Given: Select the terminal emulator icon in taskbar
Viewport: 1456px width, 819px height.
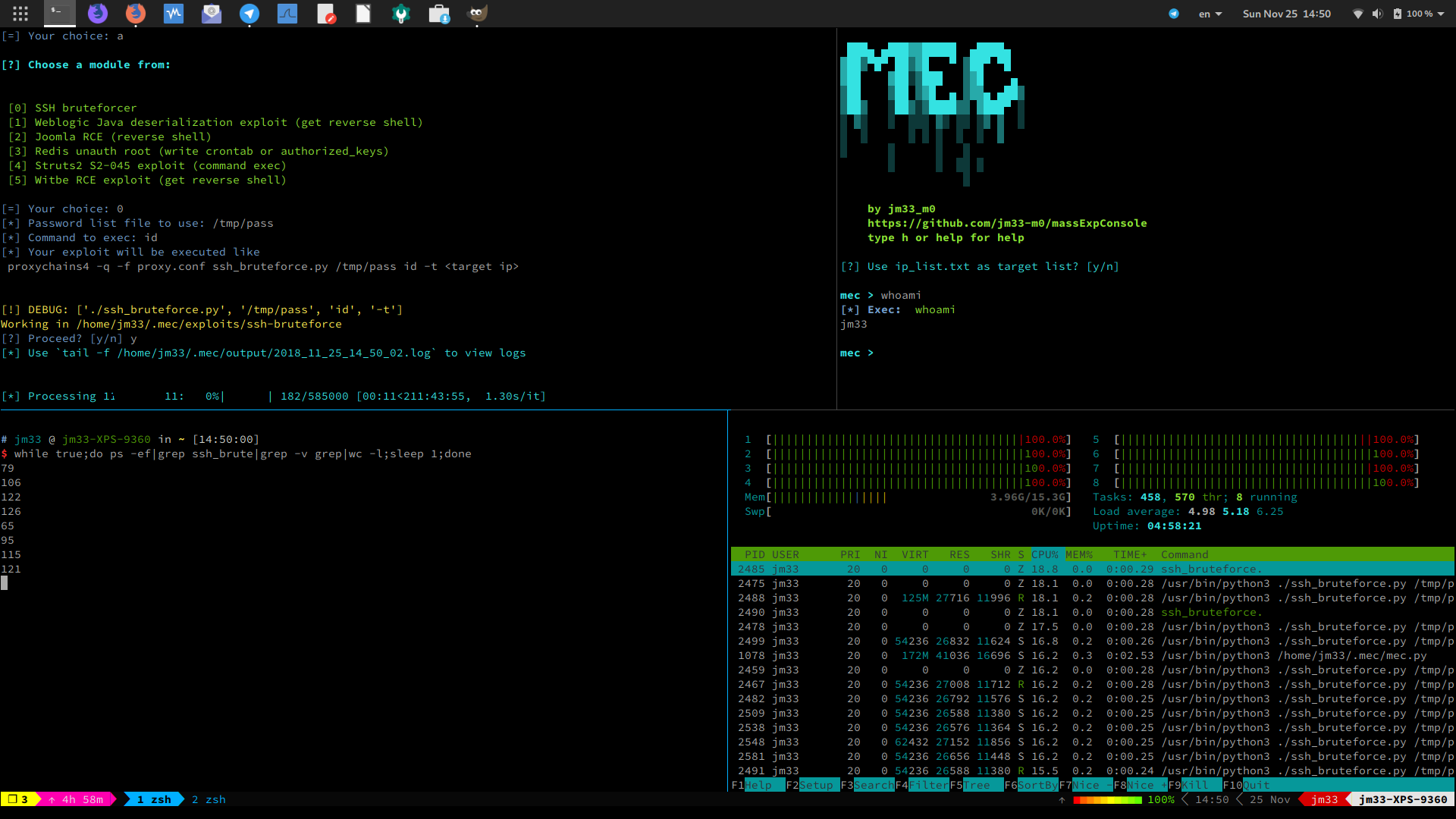Looking at the screenshot, I should [57, 13].
